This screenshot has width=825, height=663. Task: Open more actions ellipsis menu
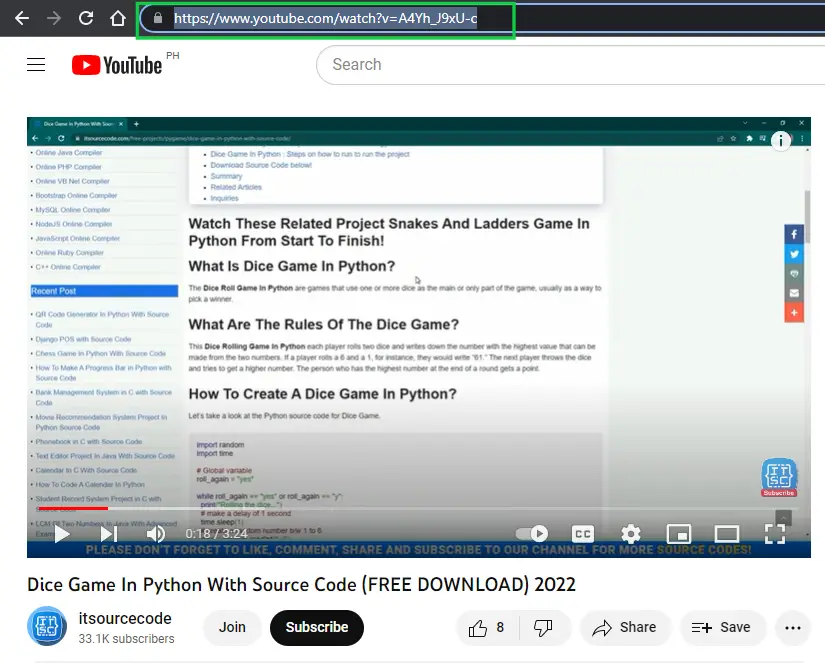pos(792,628)
